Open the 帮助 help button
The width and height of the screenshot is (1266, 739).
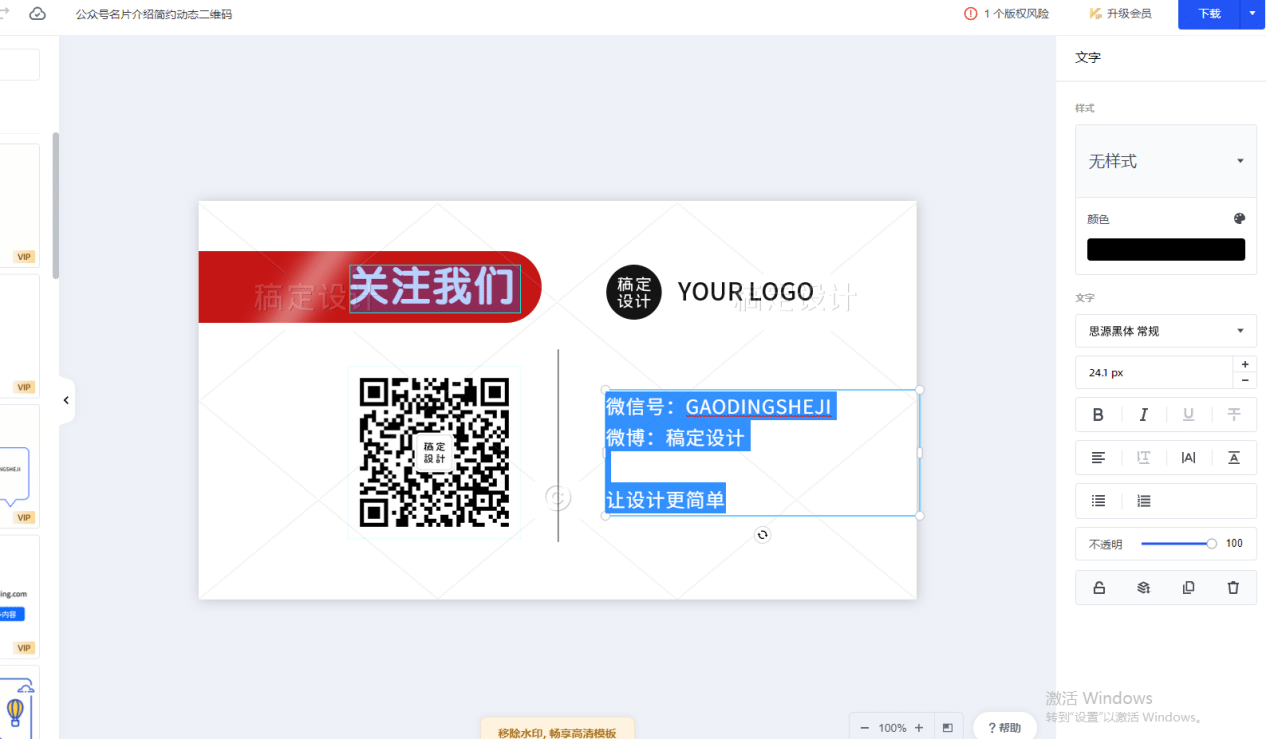pyautogui.click(x=1005, y=728)
